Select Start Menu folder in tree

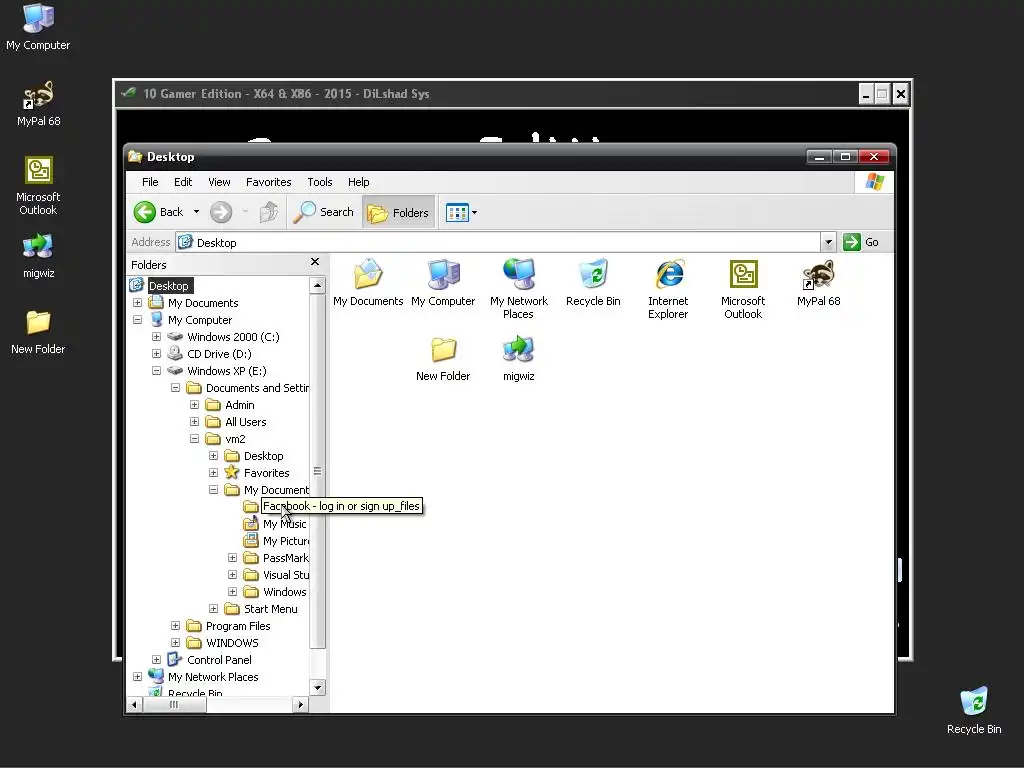(270, 609)
